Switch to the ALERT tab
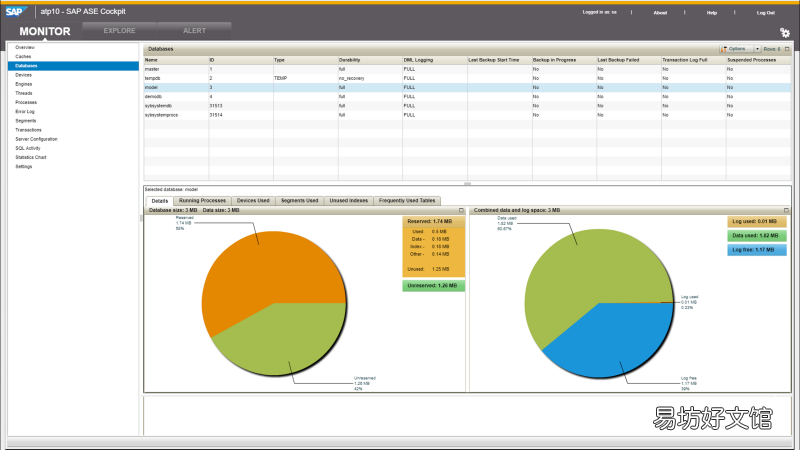 [x=194, y=31]
